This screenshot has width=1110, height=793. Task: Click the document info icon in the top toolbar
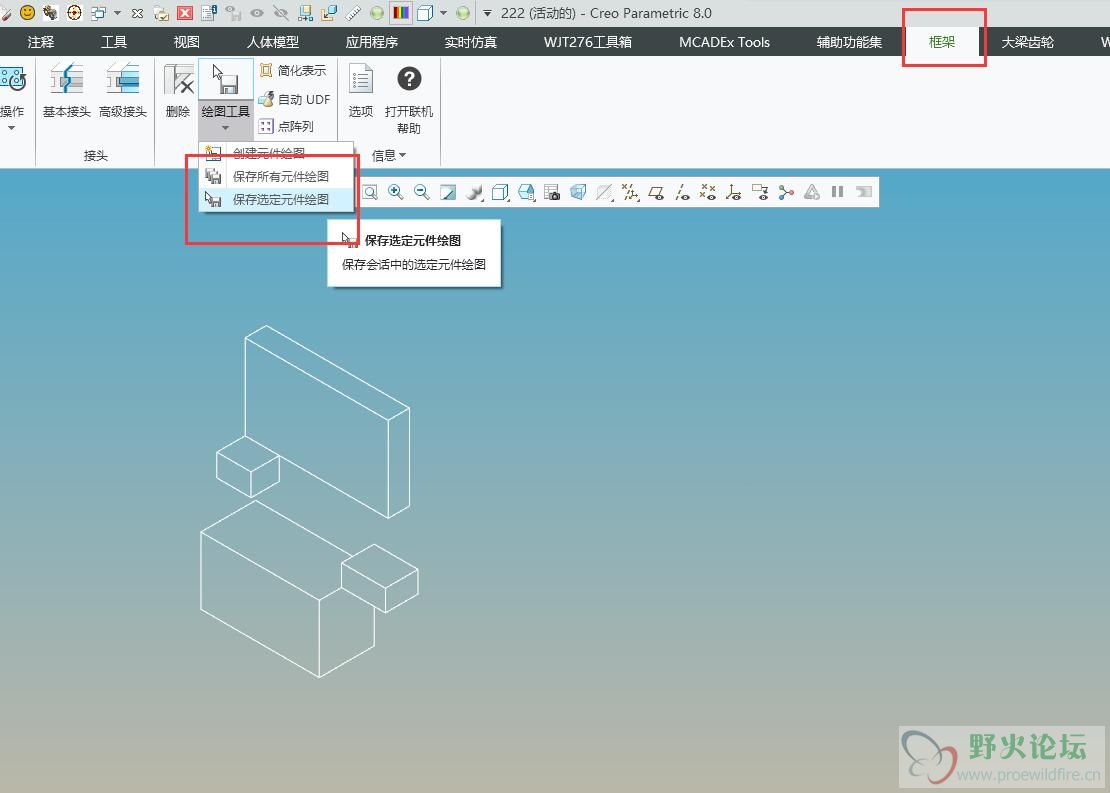tap(209, 12)
